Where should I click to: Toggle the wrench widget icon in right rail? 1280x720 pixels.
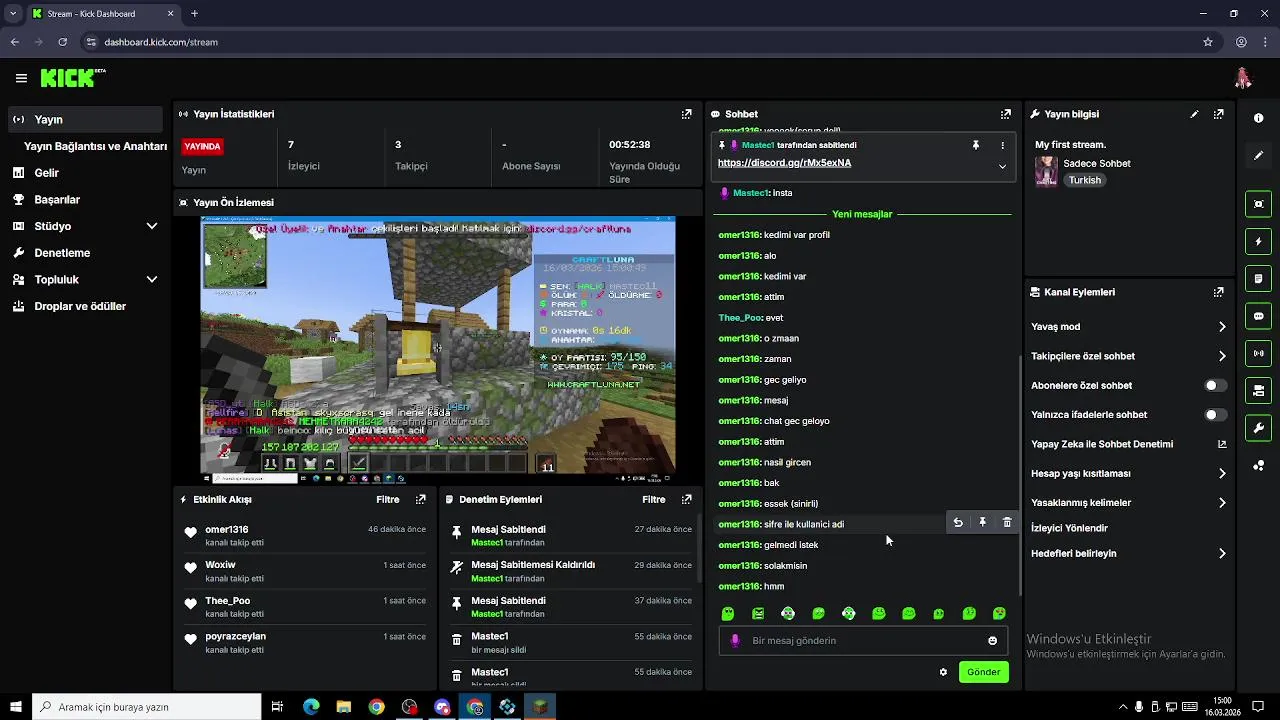(1258, 428)
